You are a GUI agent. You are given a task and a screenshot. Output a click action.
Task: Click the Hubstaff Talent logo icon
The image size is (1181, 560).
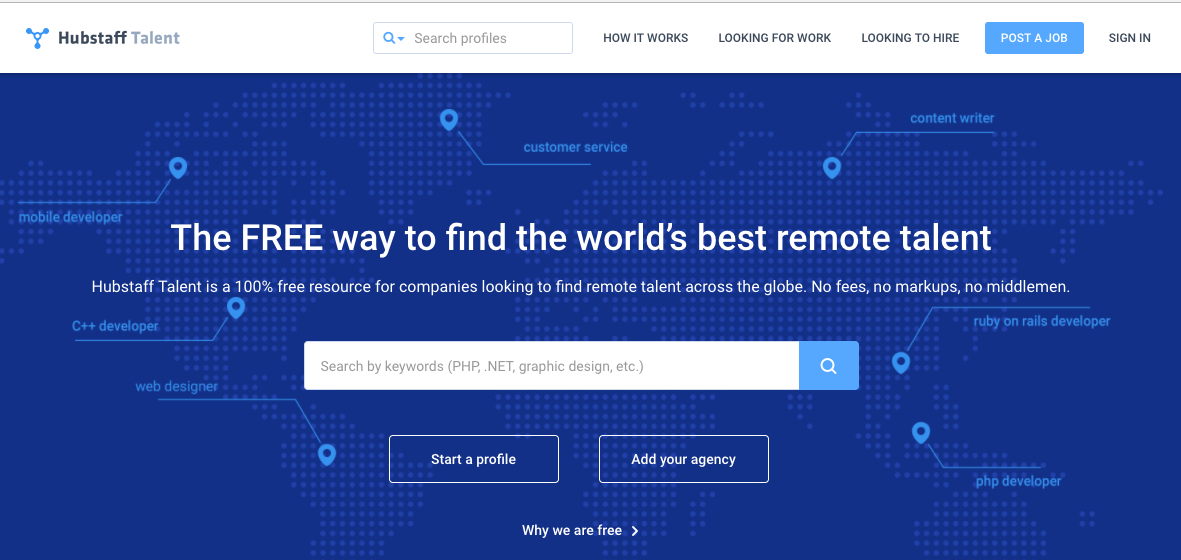tap(38, 38)
